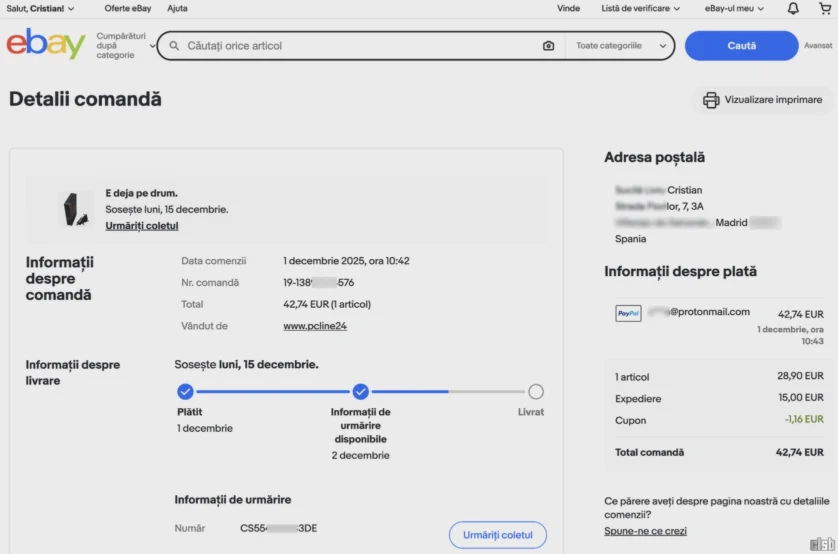Screen dimensions: 838x554
Task: Click the eBay logo
Action: pyautogui.click(x=46, y=45)
